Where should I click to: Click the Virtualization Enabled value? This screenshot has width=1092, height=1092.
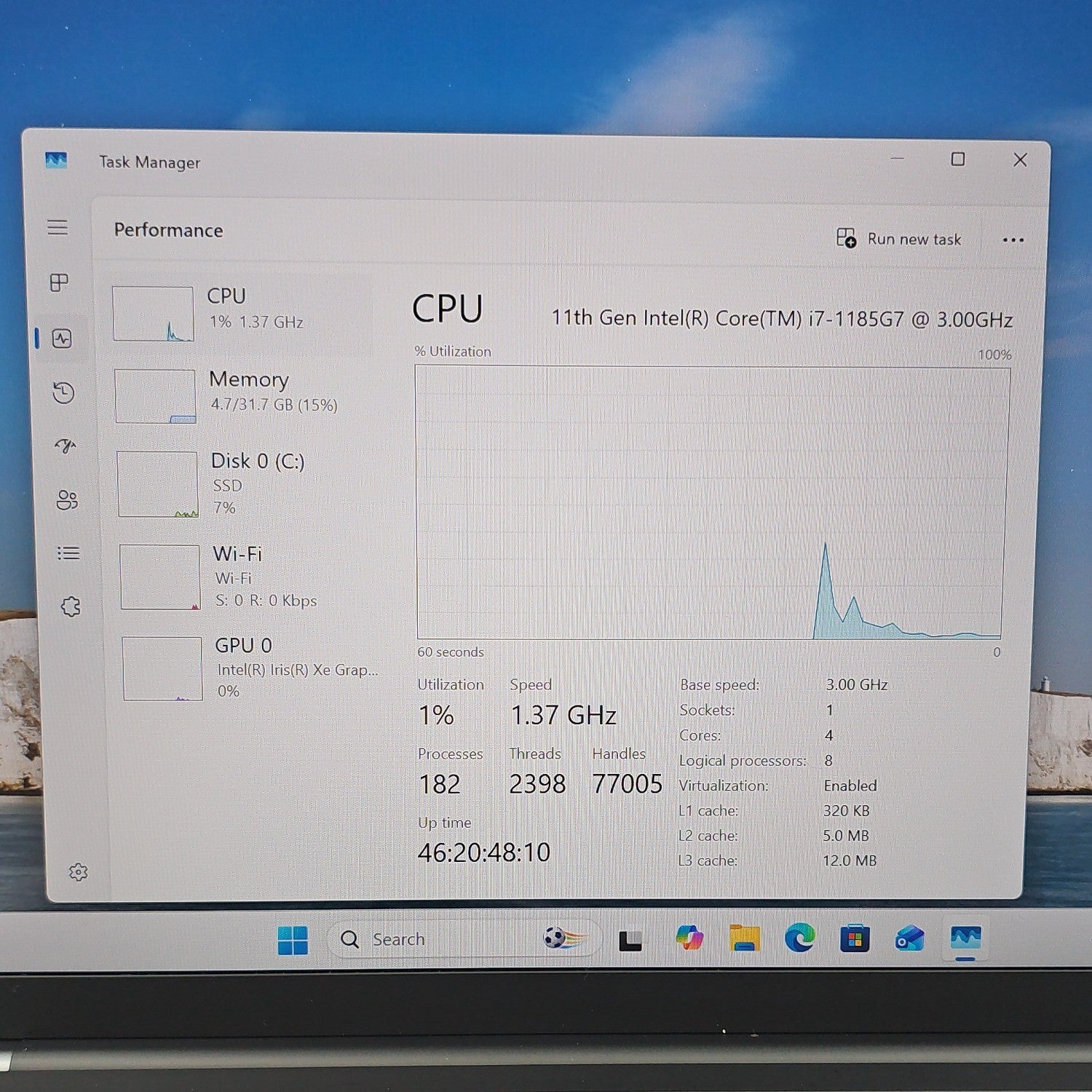(x=850, y=786)
